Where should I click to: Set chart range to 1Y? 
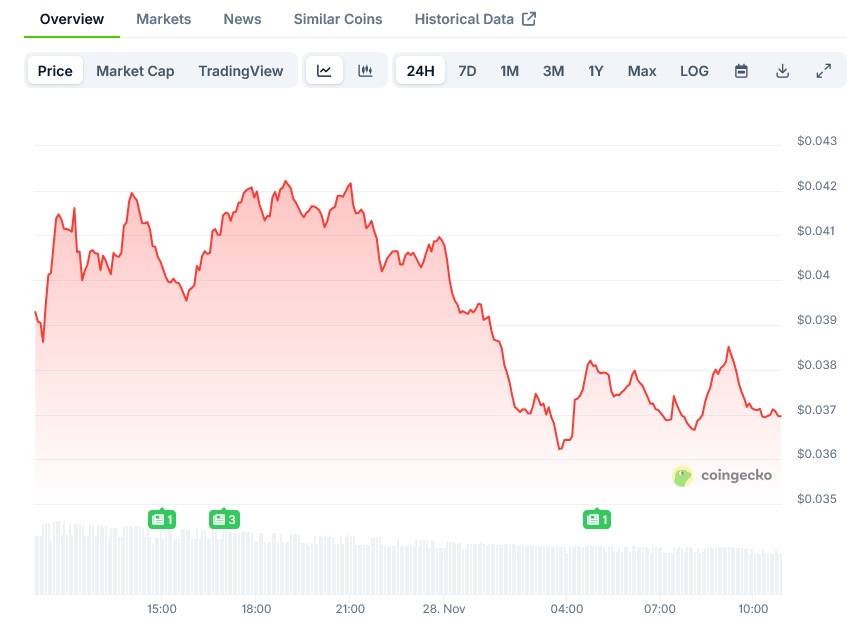click(x=596, y=71)
